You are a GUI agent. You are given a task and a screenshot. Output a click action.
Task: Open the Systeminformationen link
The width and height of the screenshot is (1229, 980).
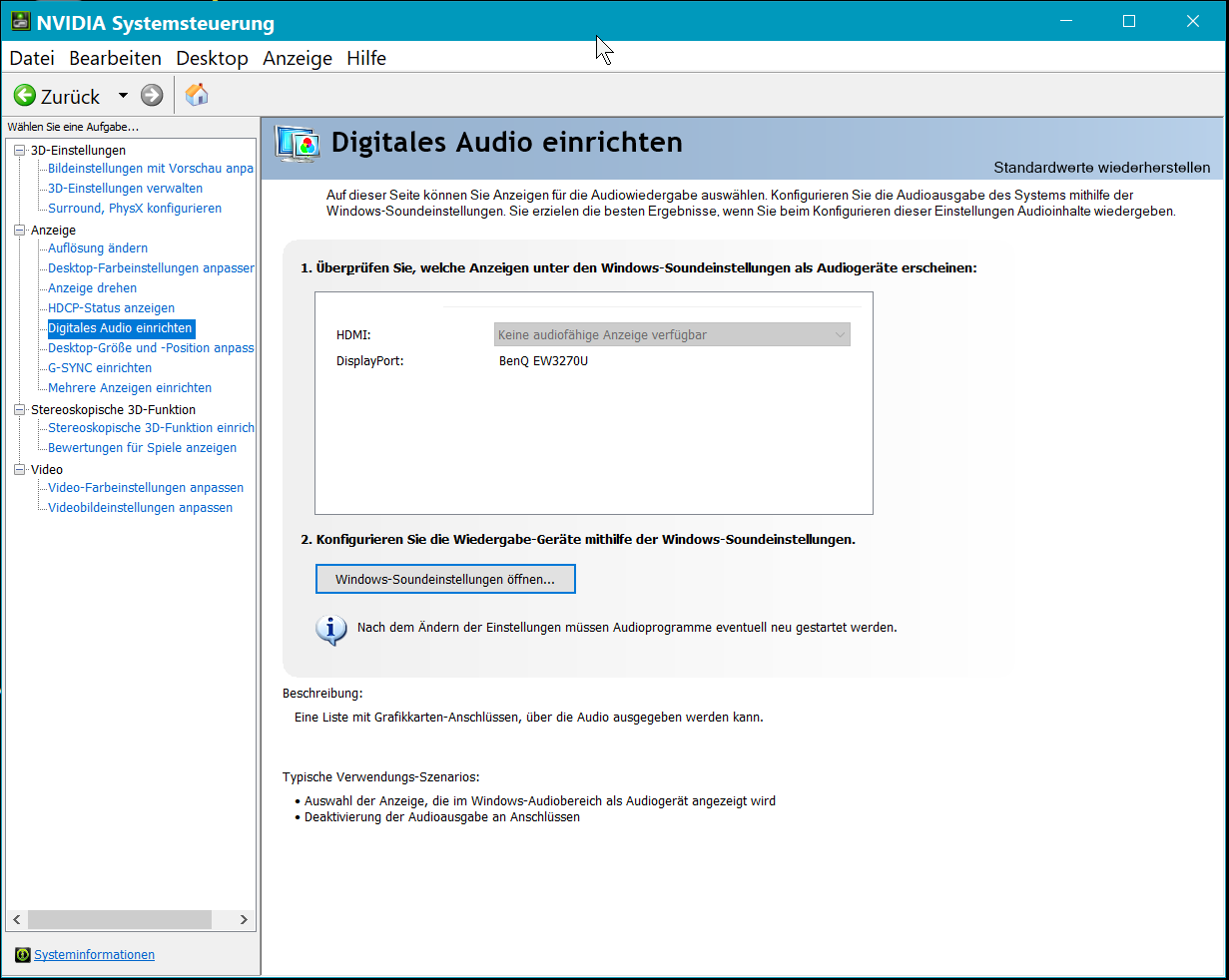click(x=95, y=955)
